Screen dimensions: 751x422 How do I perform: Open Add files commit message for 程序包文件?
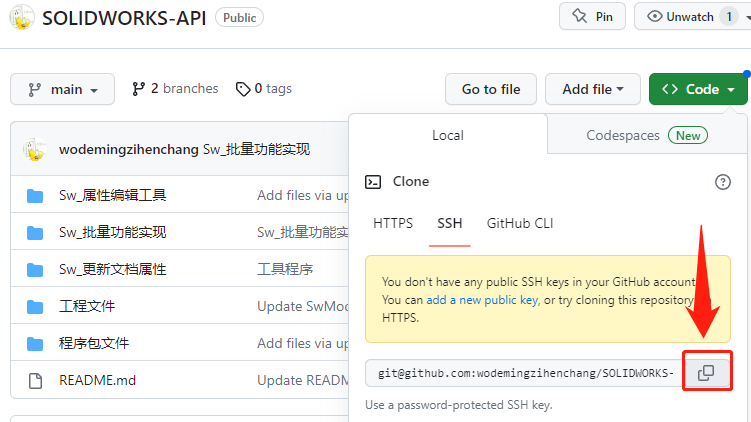(303, 343)
